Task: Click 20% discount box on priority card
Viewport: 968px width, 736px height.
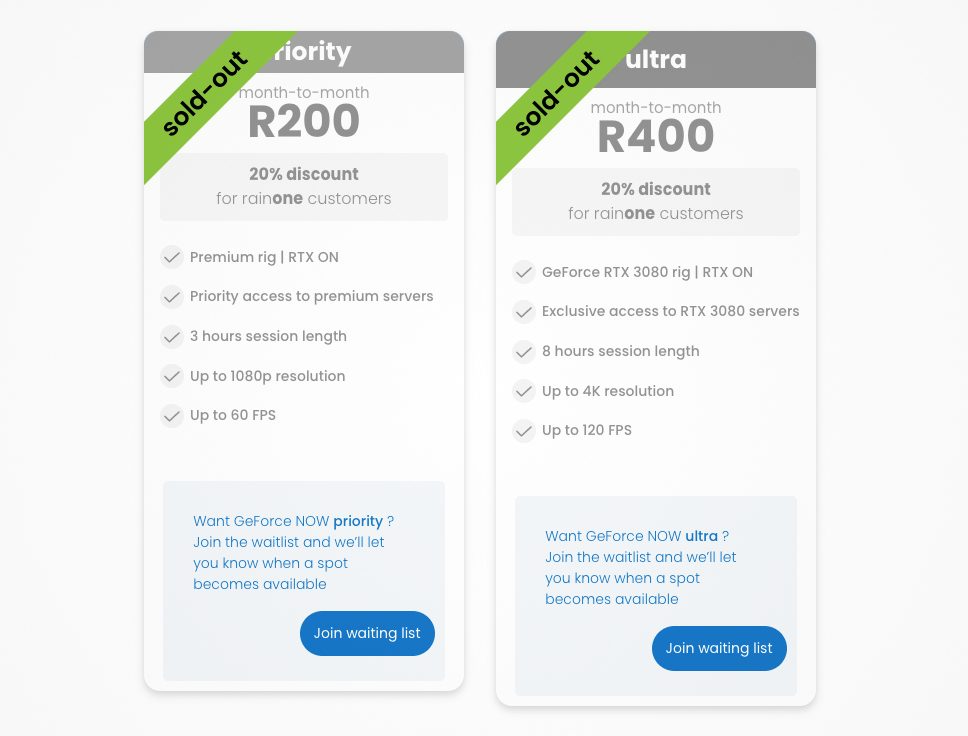Action: pos(304,187)
